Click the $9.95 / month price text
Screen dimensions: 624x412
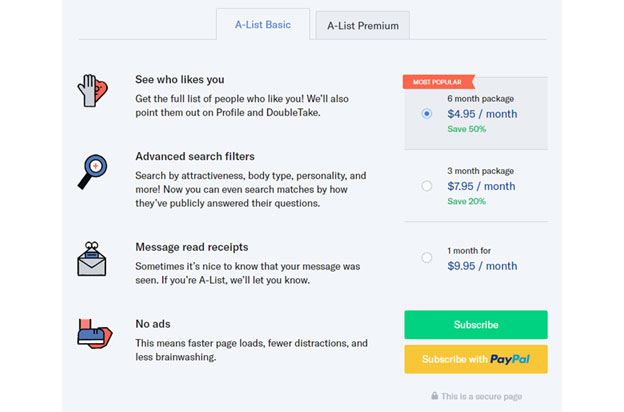482,266
